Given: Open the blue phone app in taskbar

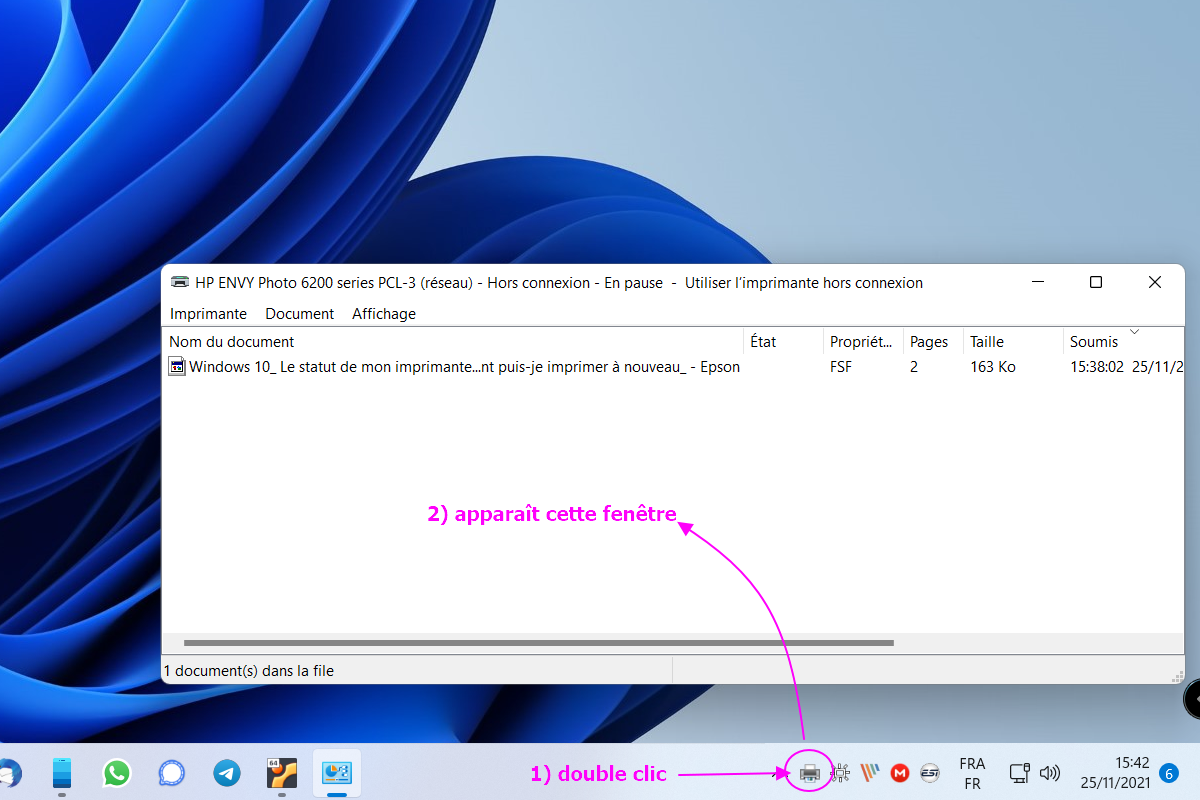Looking at the screenshot, I should click(x=62, y=773).
